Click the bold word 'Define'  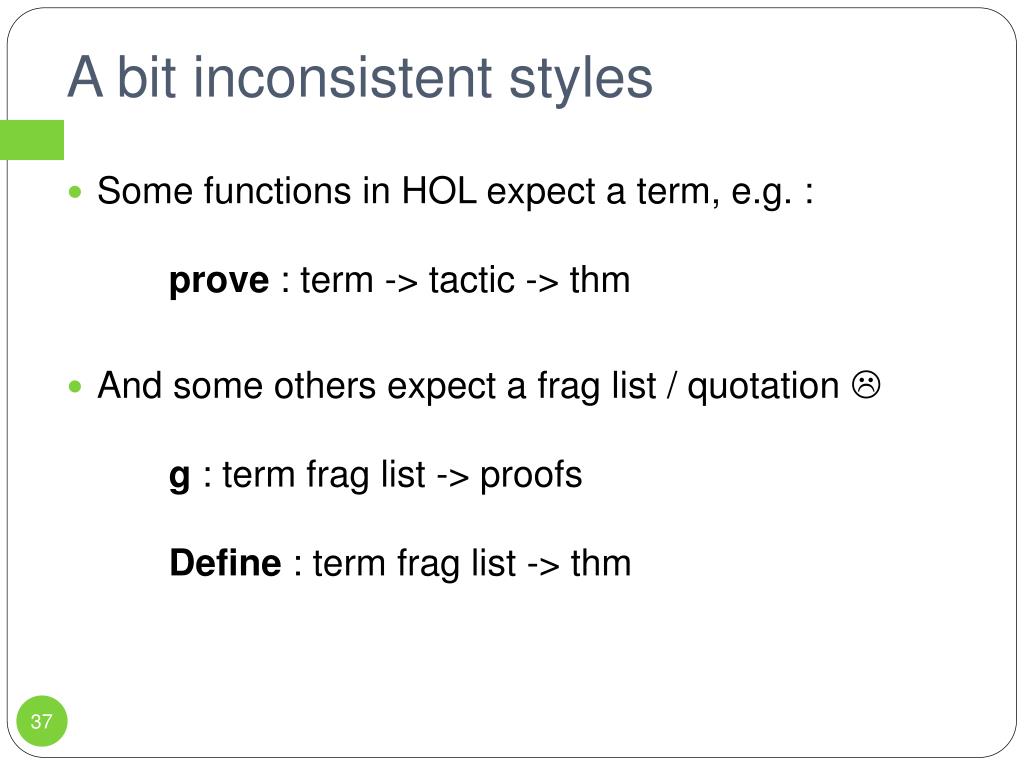coord(225,563)
